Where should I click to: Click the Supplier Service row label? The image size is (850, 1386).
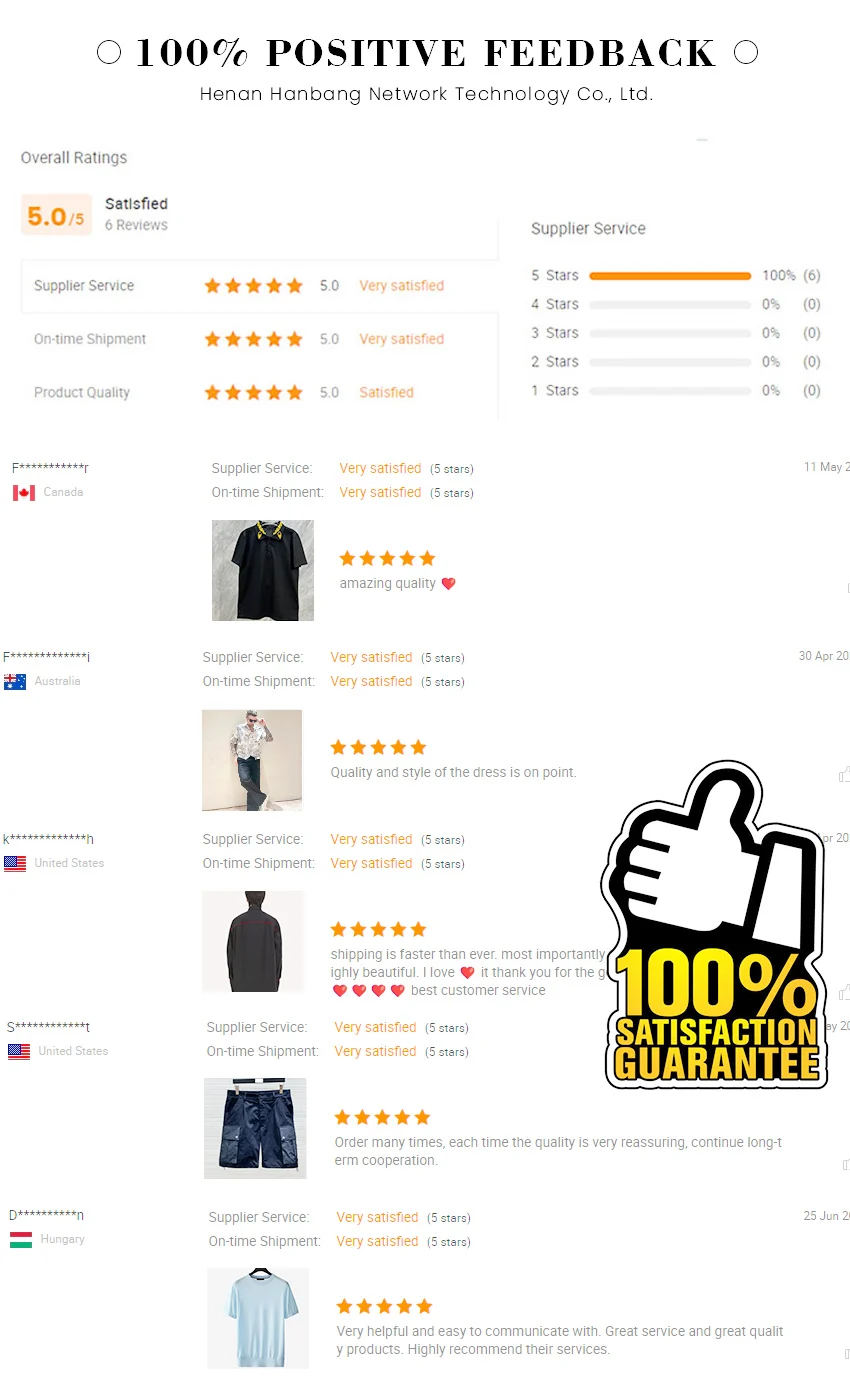[84, 286]
